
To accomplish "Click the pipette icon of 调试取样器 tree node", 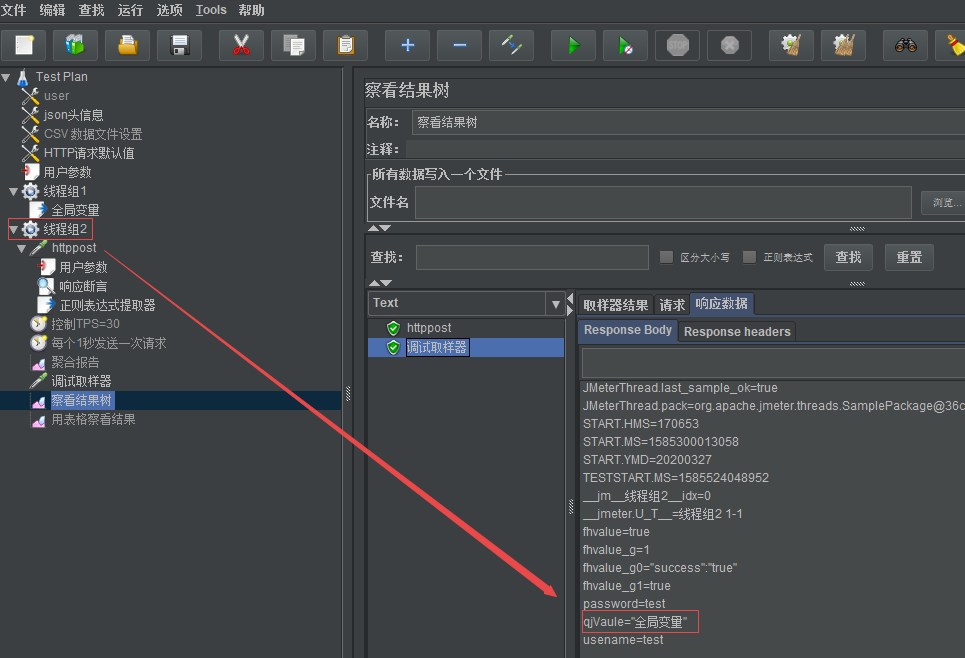I will 38,381.
